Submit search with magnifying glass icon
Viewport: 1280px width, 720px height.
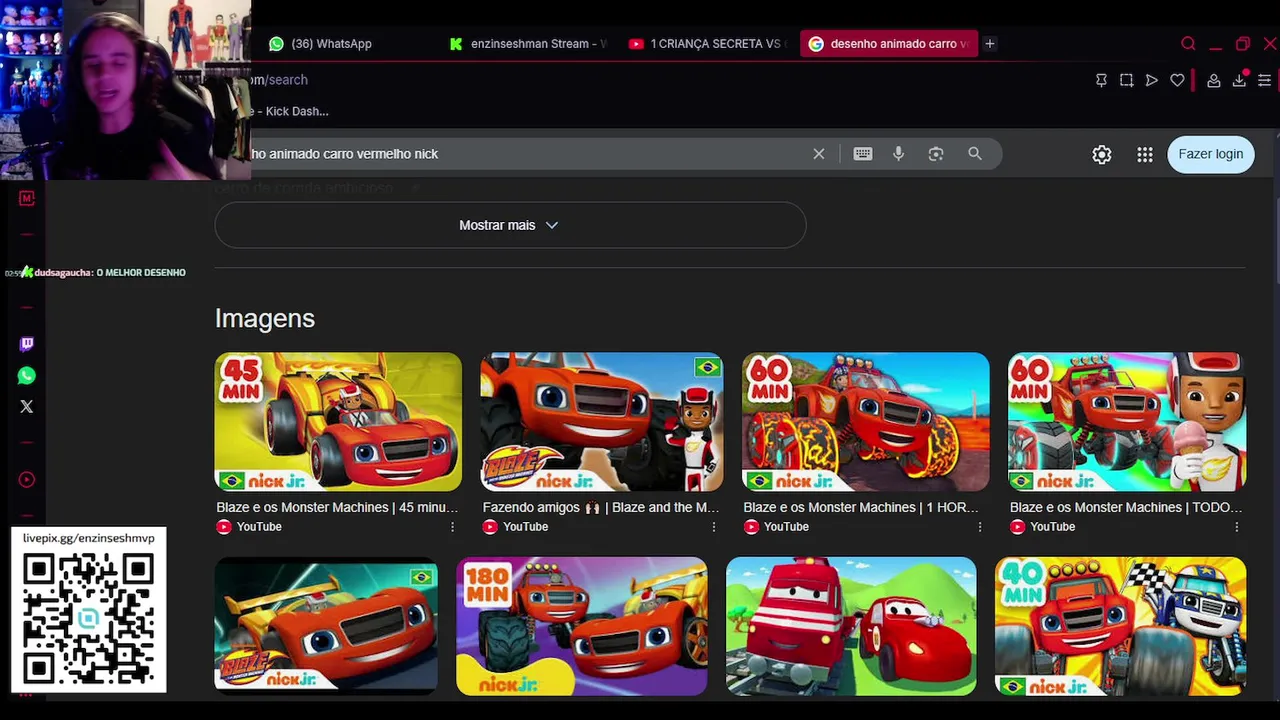pos(975,154)
